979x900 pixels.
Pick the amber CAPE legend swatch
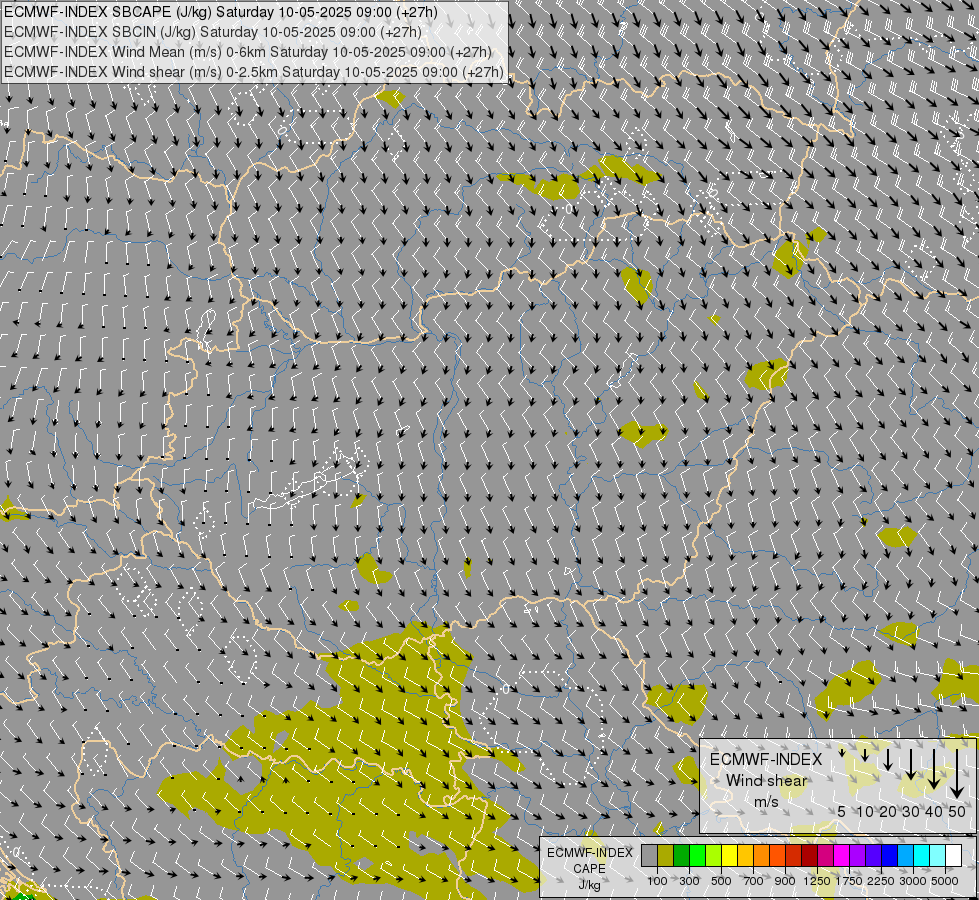(745, 856)
